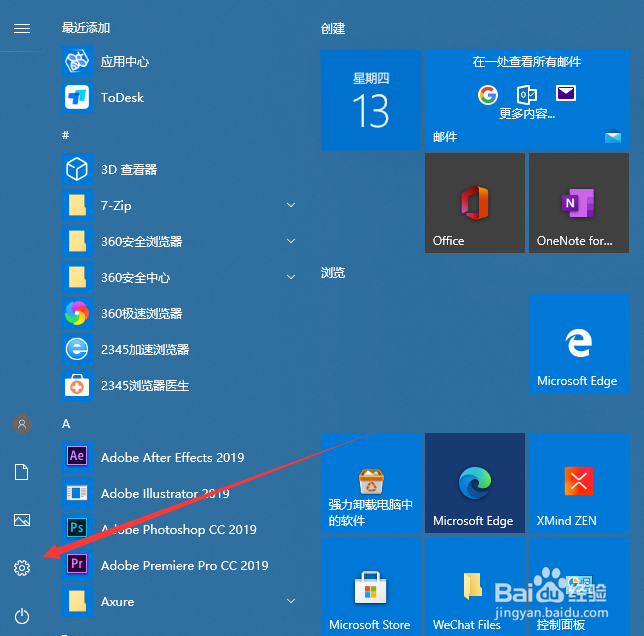The height and width of the screenshot is (636, 644).
Task: Expand the Axure folder chevron
Action: tap(291, 602)
